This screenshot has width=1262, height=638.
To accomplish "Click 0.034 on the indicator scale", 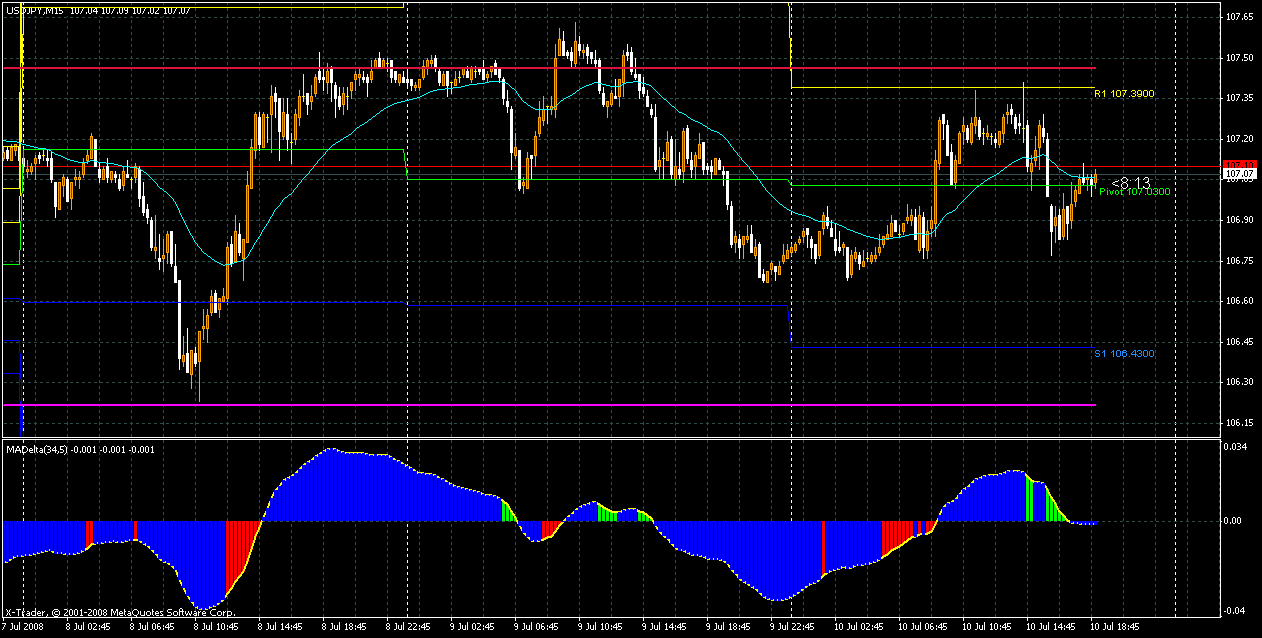I will click(x=1236, y=447).
